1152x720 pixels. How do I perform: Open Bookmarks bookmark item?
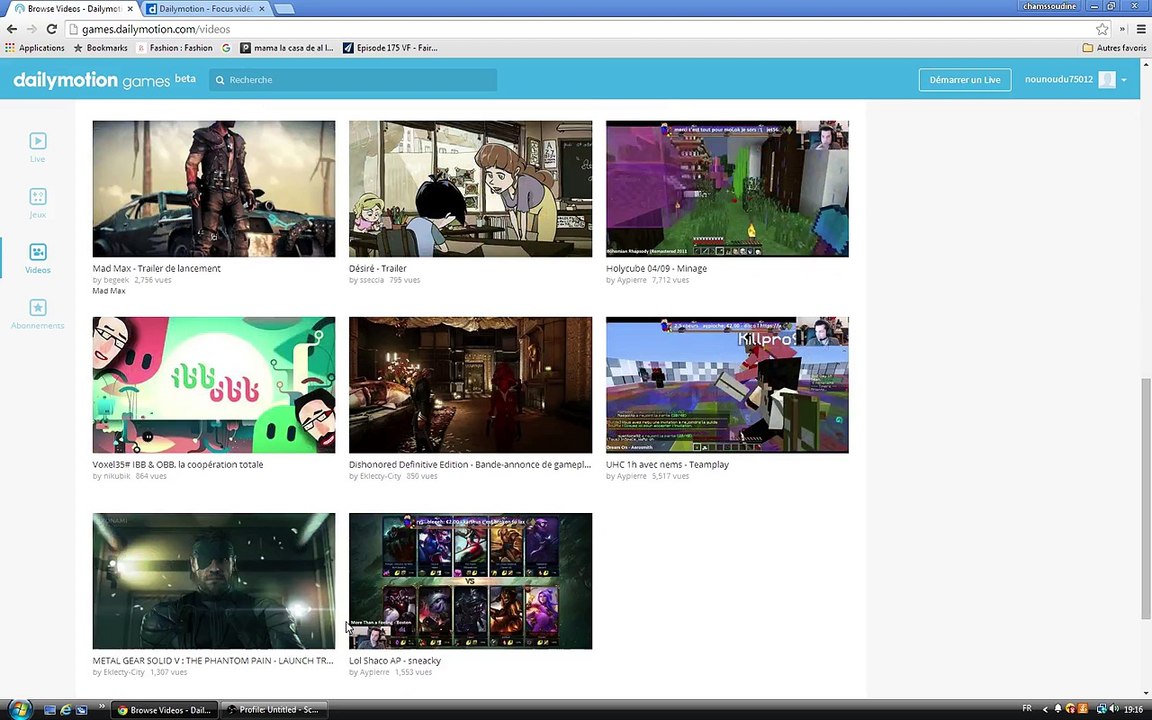tap(101, 48)
